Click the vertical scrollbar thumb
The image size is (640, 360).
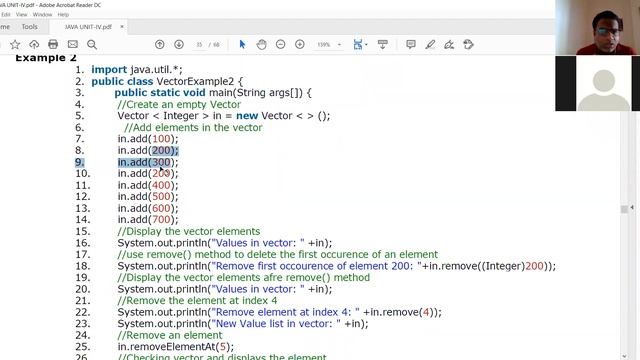point(624,209)
